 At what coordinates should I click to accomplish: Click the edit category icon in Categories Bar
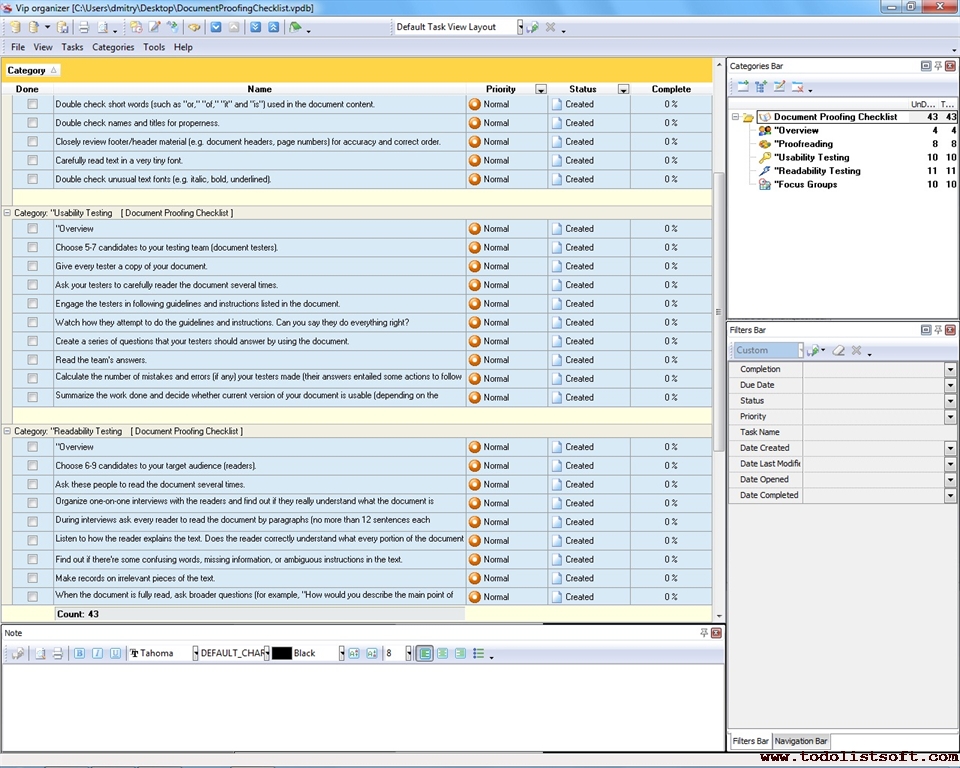coord(780,88)
